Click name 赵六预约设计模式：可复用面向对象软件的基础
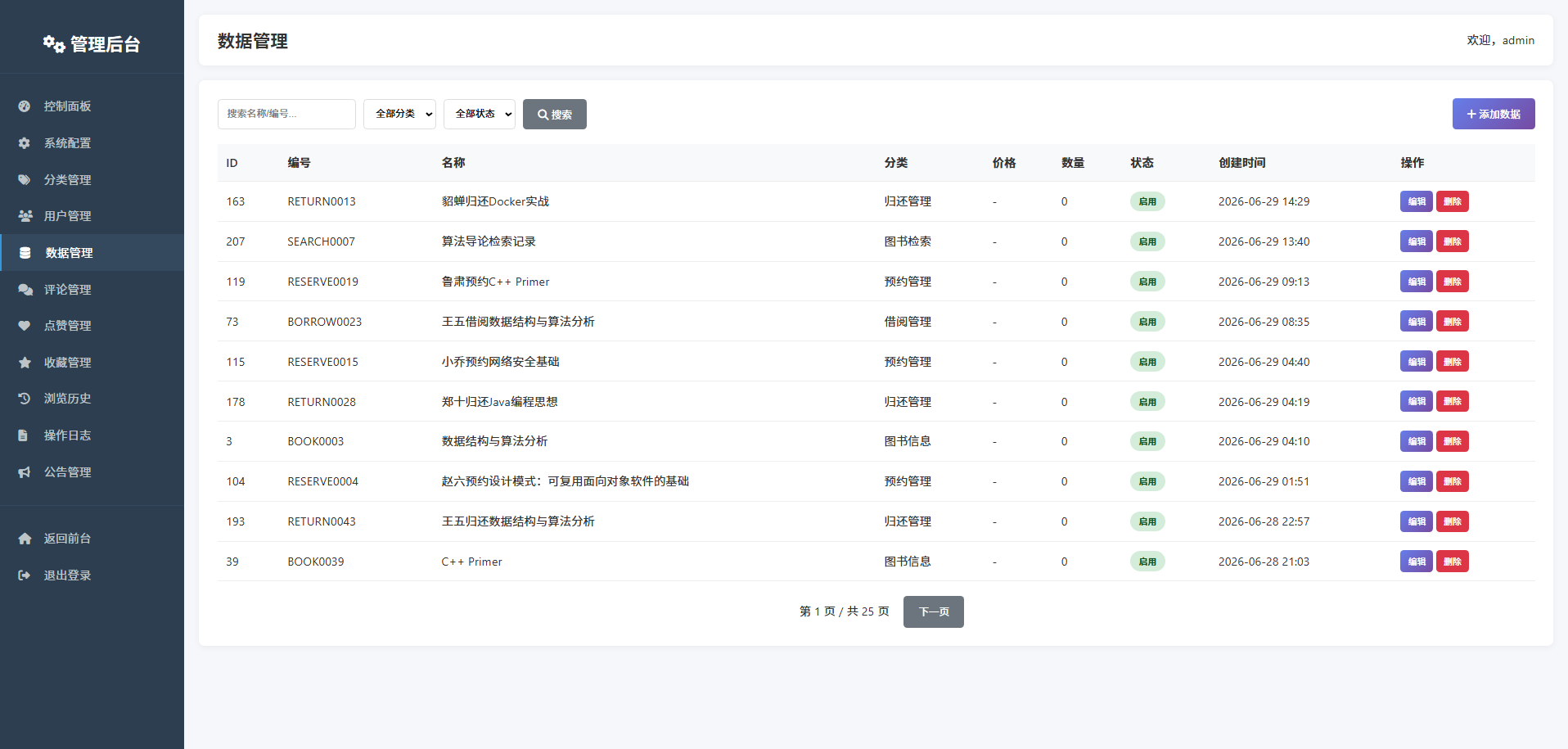The width and height of the screenshot is (1568, 749). [565, 481]
